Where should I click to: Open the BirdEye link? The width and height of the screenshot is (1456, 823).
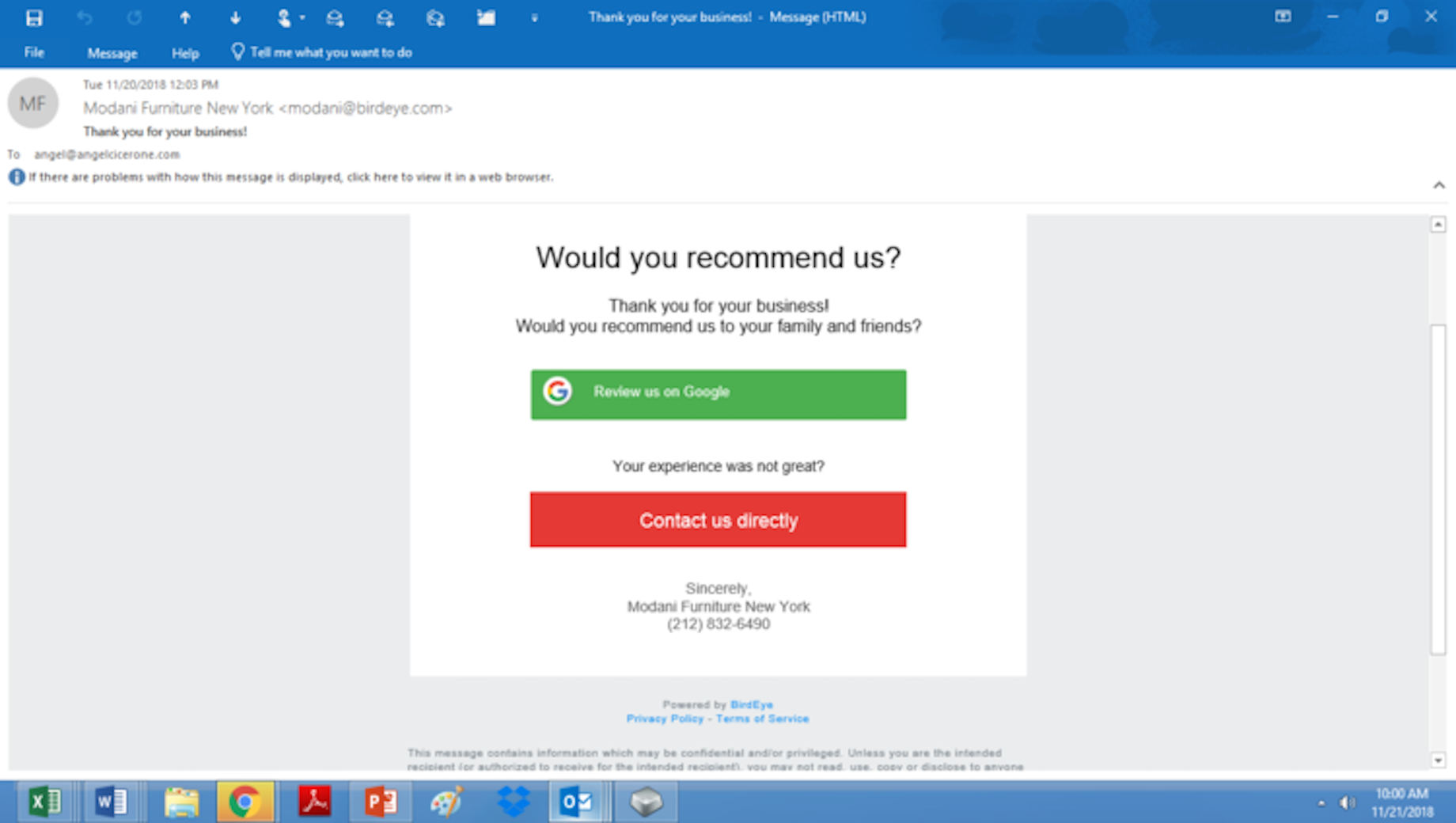[752, 704]
